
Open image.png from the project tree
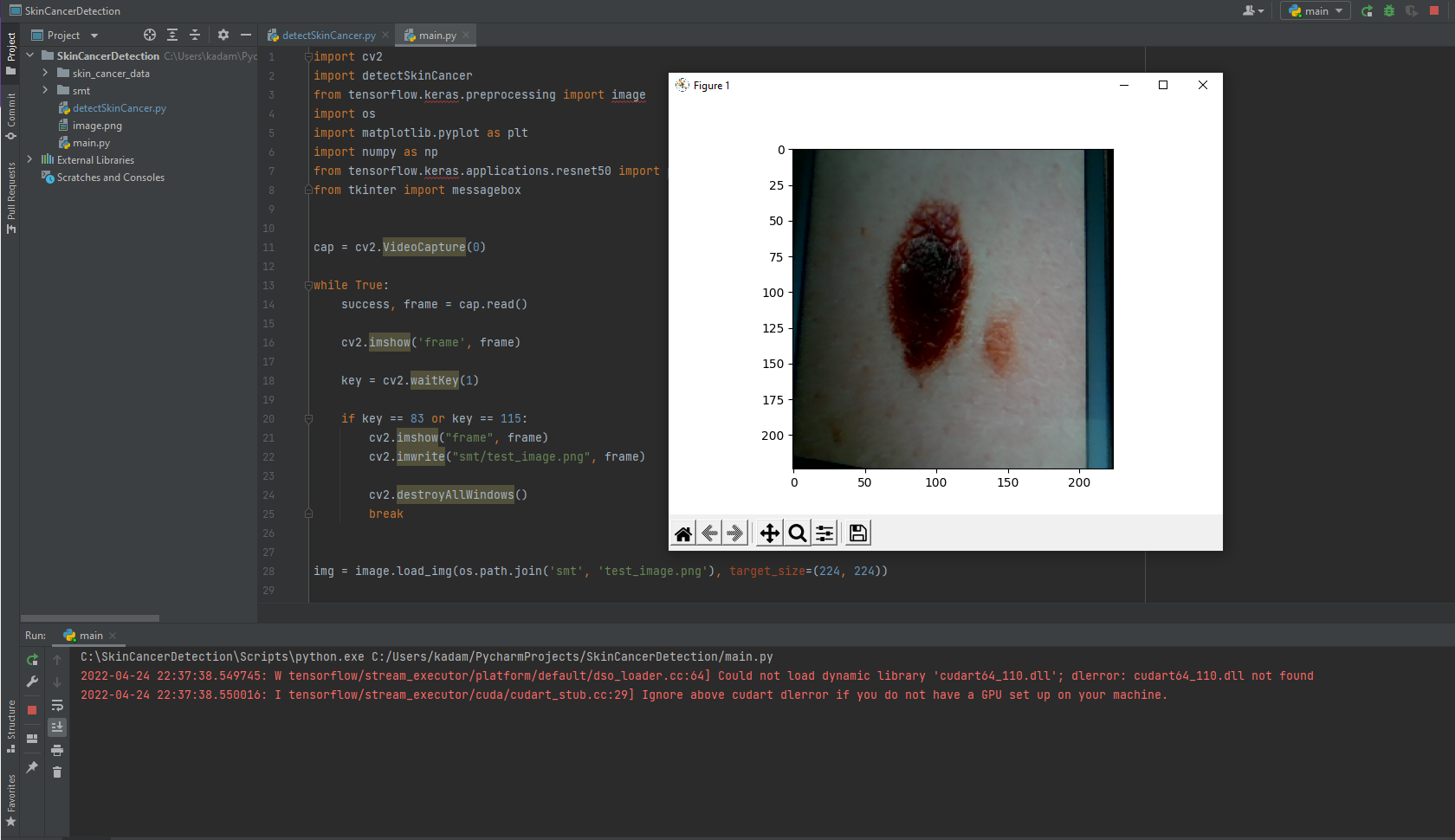97,125
